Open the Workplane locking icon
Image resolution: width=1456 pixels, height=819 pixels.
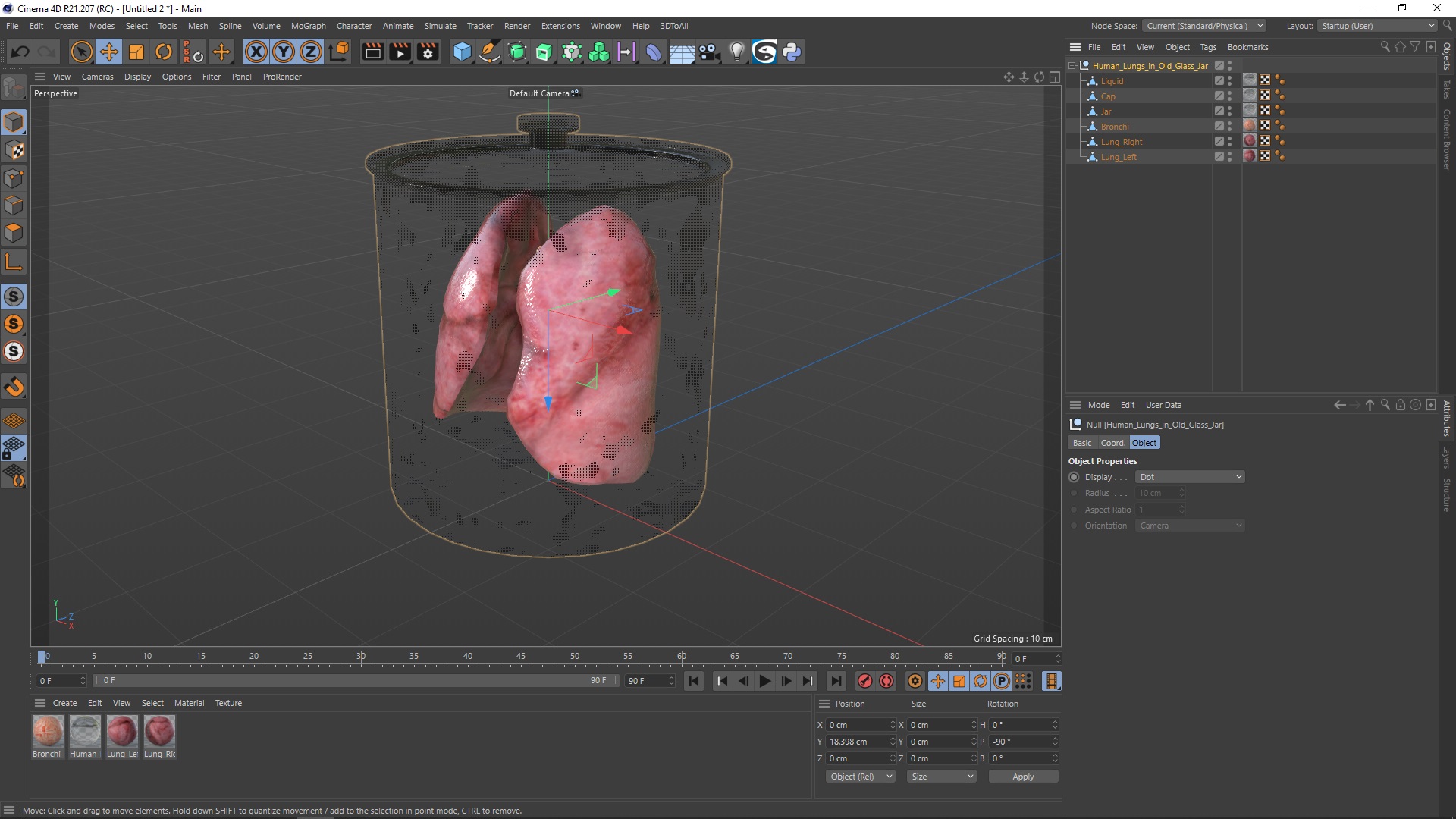tap(14, 447)
